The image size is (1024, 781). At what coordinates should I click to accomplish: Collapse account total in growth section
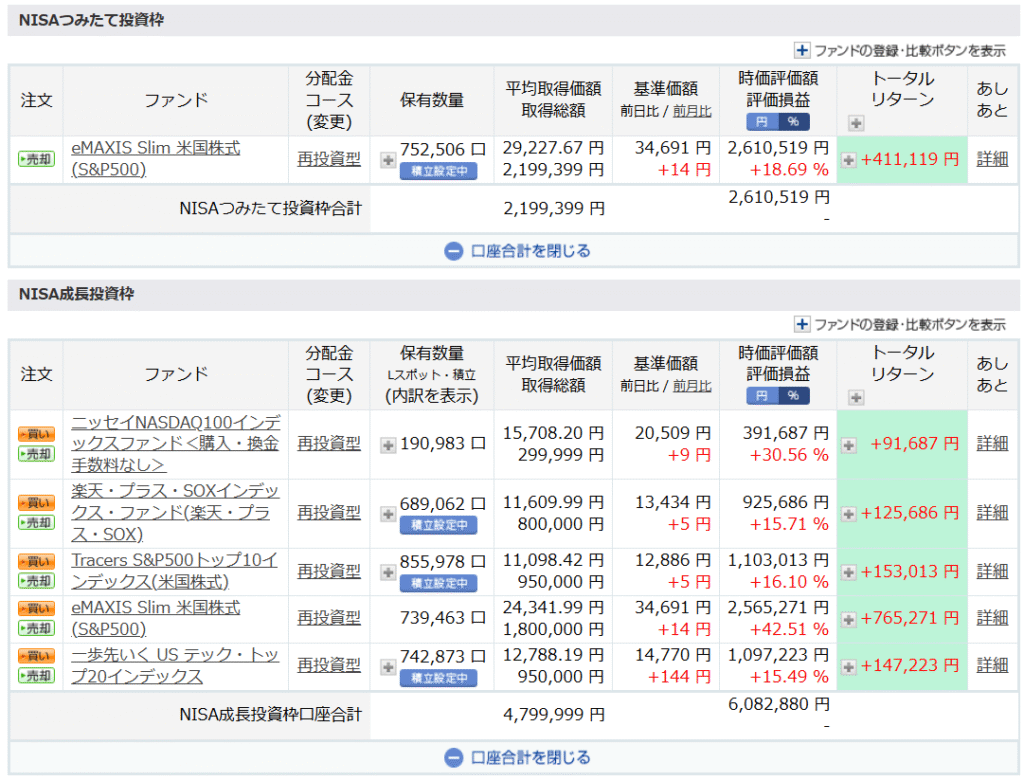[517, 757]
